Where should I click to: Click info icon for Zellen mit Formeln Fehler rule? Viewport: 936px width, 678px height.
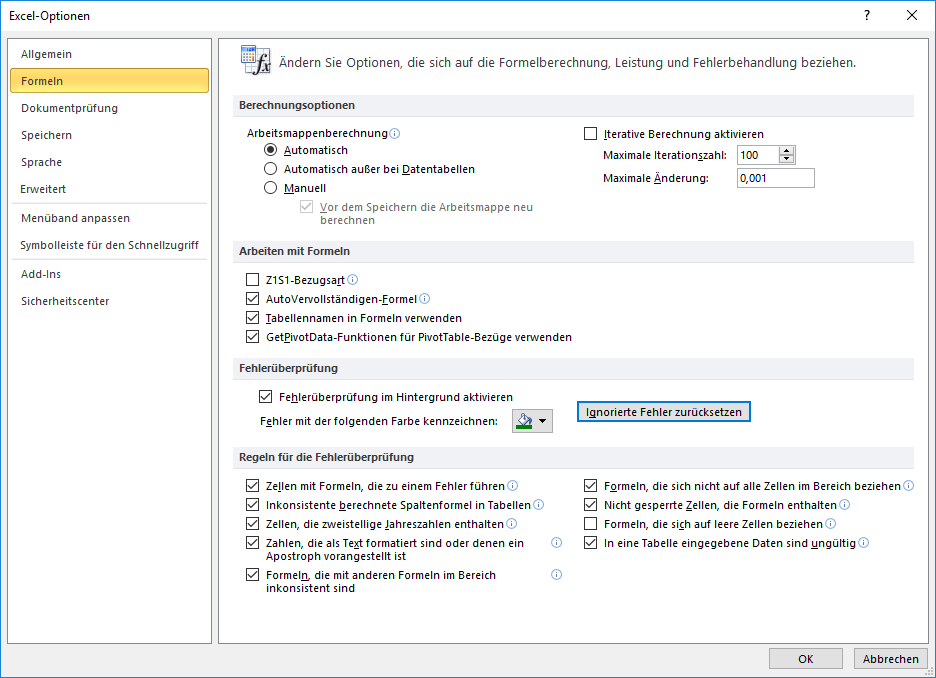[x=513, y=486]
